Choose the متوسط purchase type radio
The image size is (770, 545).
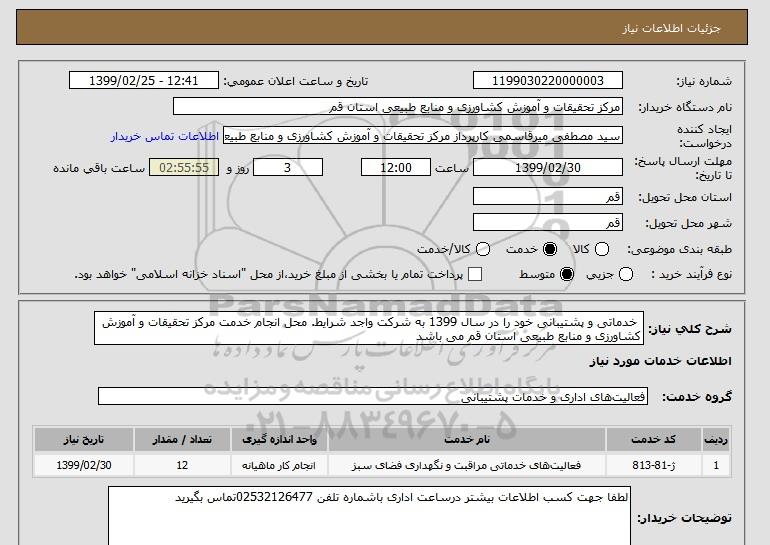coord(567,274)
